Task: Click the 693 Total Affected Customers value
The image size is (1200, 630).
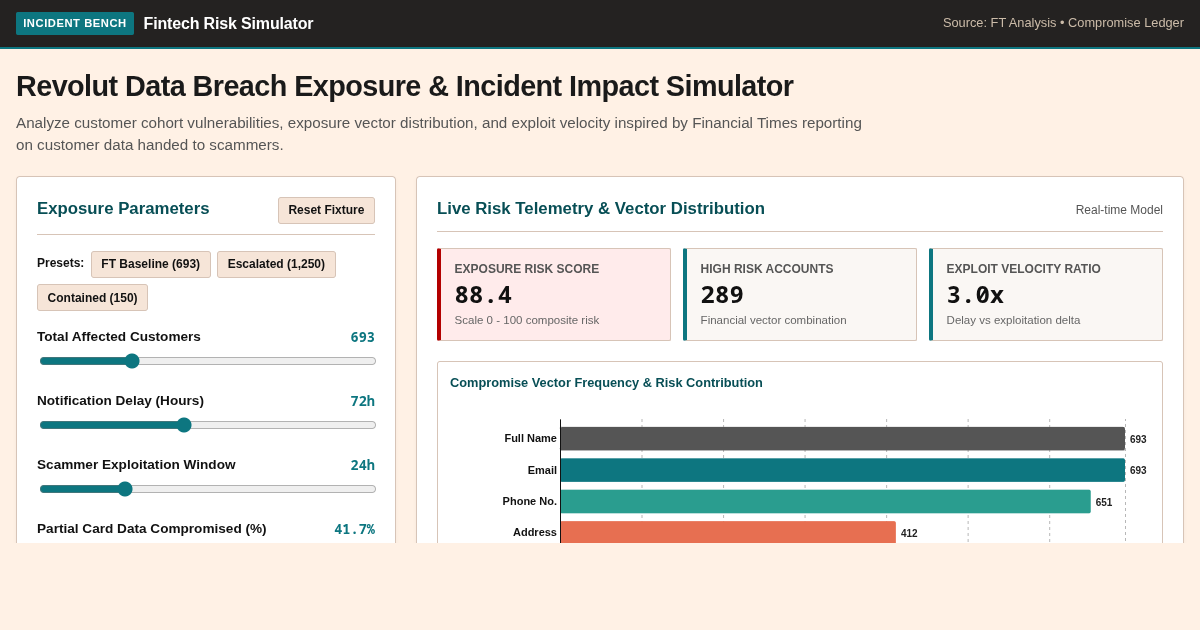Action: [x=362, y=337]
